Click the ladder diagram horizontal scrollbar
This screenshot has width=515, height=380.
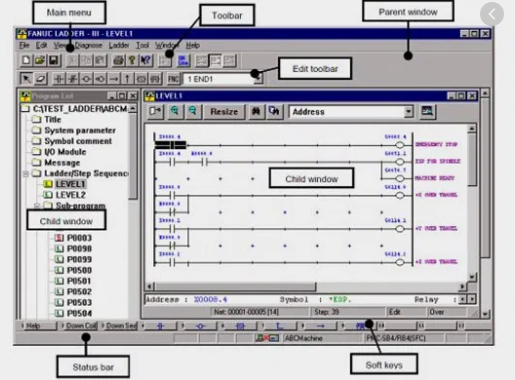[x=306, y=286]
